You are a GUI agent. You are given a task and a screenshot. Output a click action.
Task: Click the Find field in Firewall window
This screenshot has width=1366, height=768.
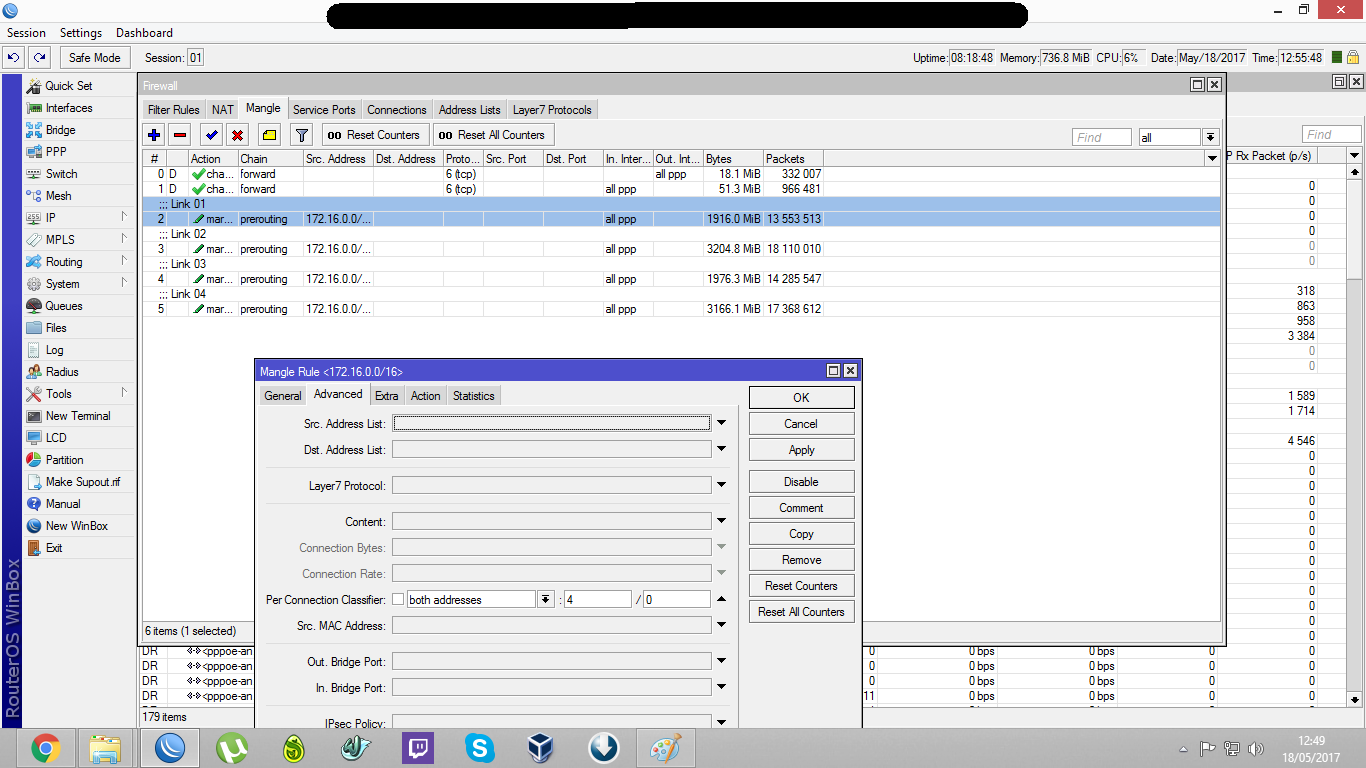[x=1102, y=137]
